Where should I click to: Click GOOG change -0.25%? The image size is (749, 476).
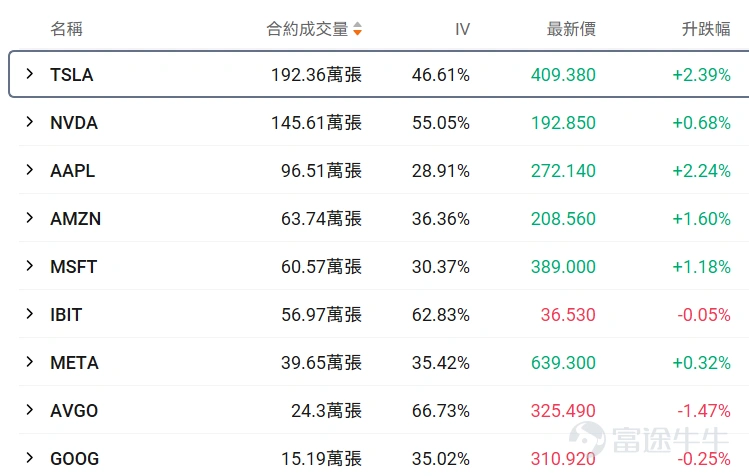(704, 459)
